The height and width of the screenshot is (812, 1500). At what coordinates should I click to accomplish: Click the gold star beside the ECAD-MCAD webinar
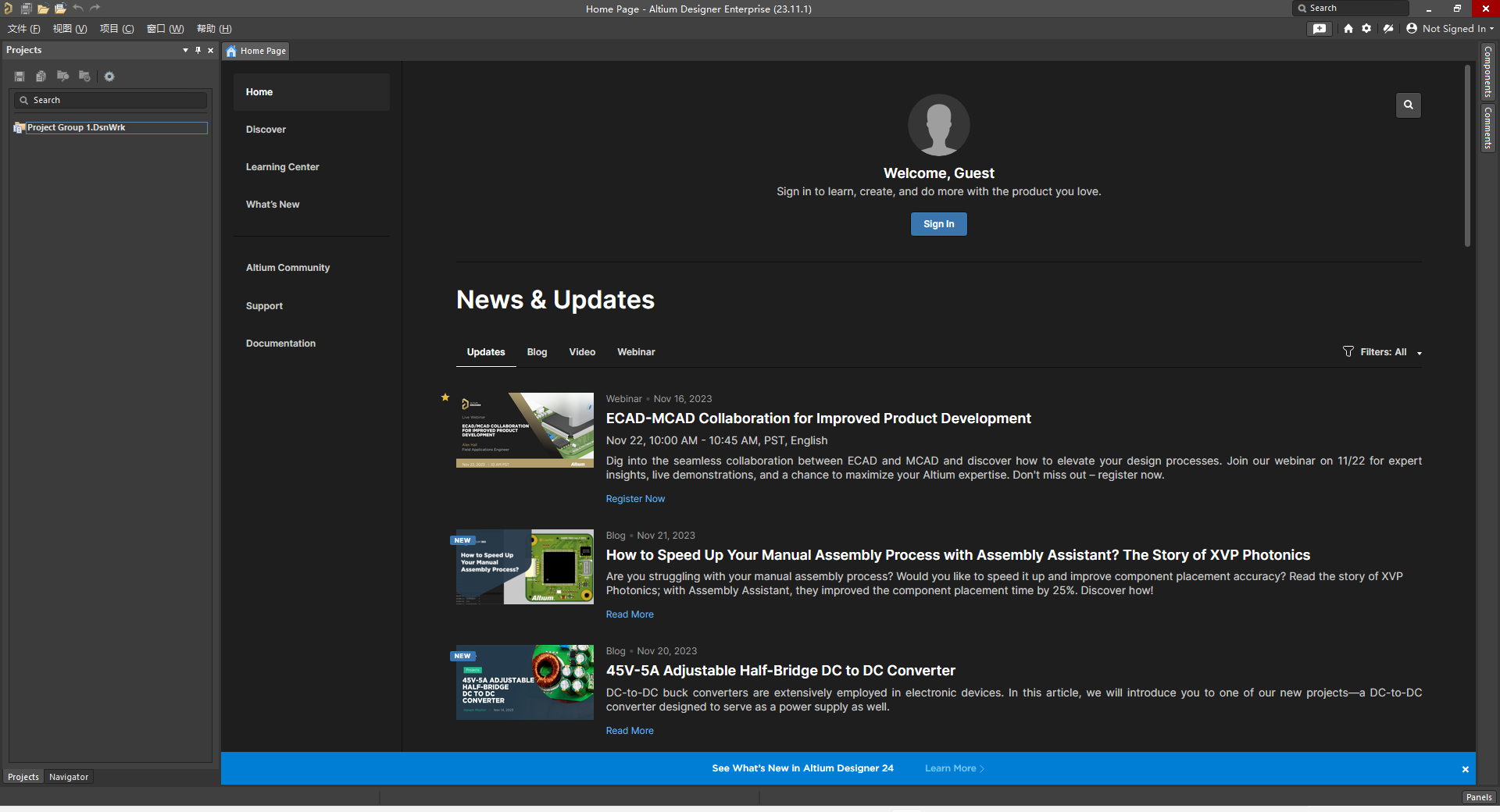pyautogui.click(x=445, y=397)
